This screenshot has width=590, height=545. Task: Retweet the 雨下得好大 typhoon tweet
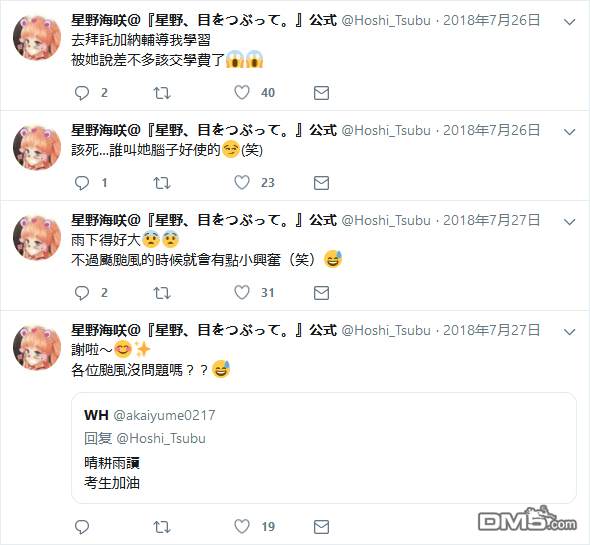162,293
